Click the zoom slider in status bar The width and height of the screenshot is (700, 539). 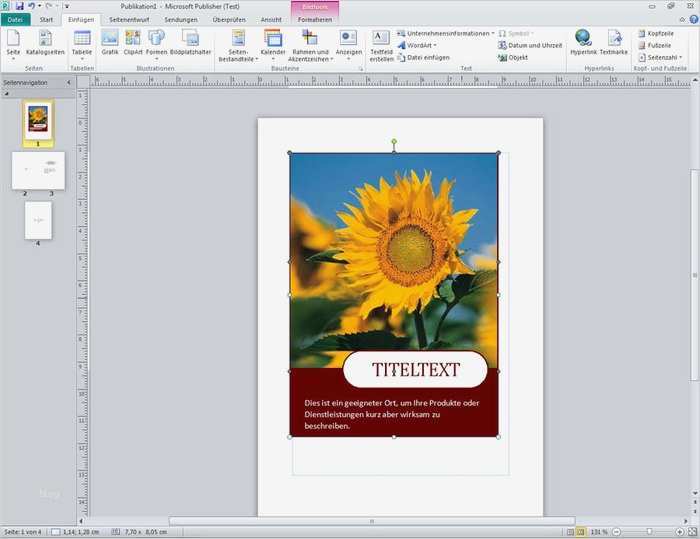(x=650, y=531)
